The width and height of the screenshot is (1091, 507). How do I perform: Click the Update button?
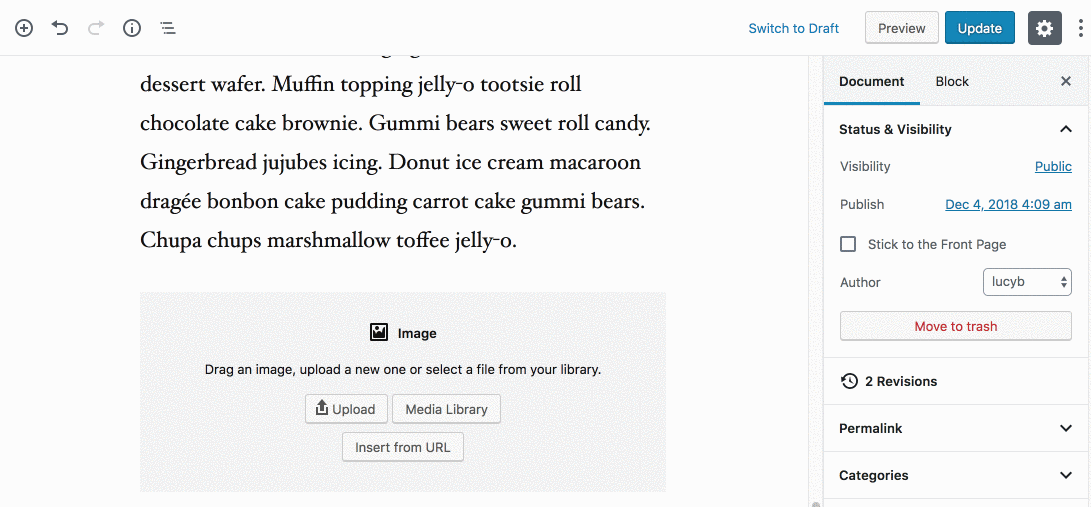tap(979, 28)
